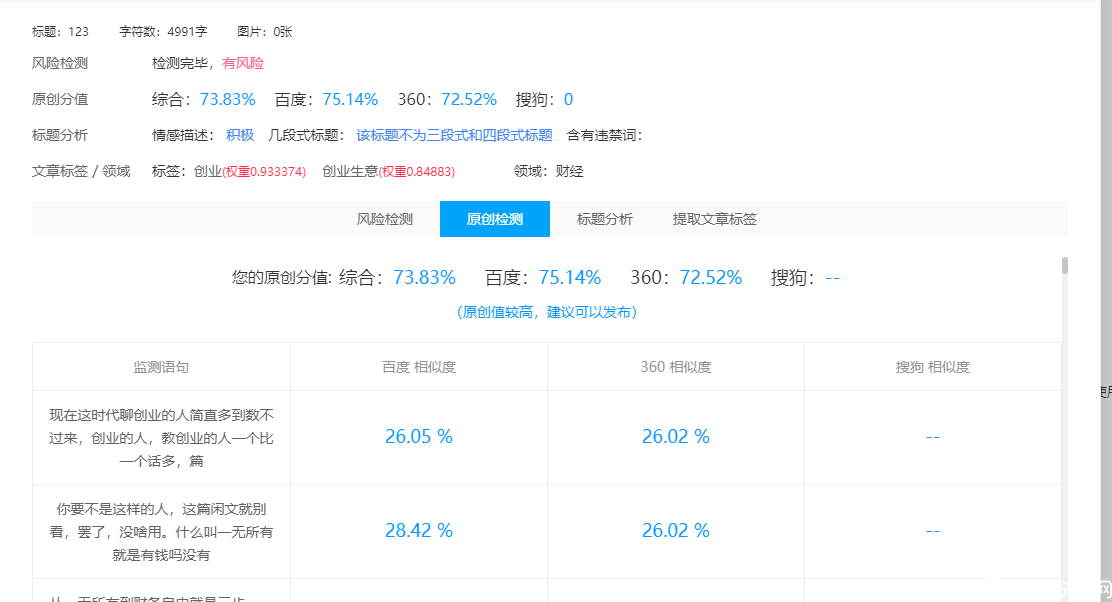Screen dimensions: 1112x602
Task: Click the 标题：123 text
Action: pos(60,31)
